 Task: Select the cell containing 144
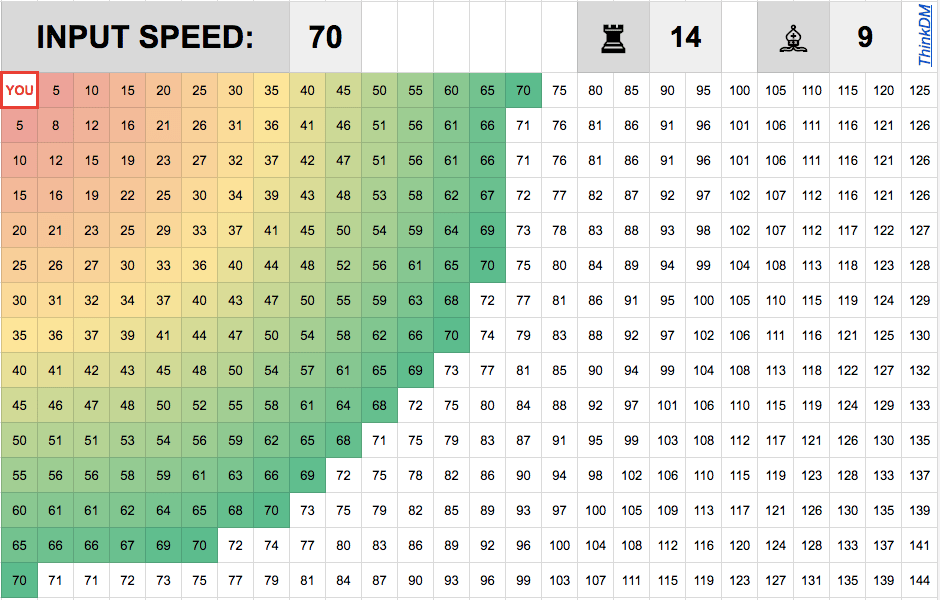pos(920,580)
